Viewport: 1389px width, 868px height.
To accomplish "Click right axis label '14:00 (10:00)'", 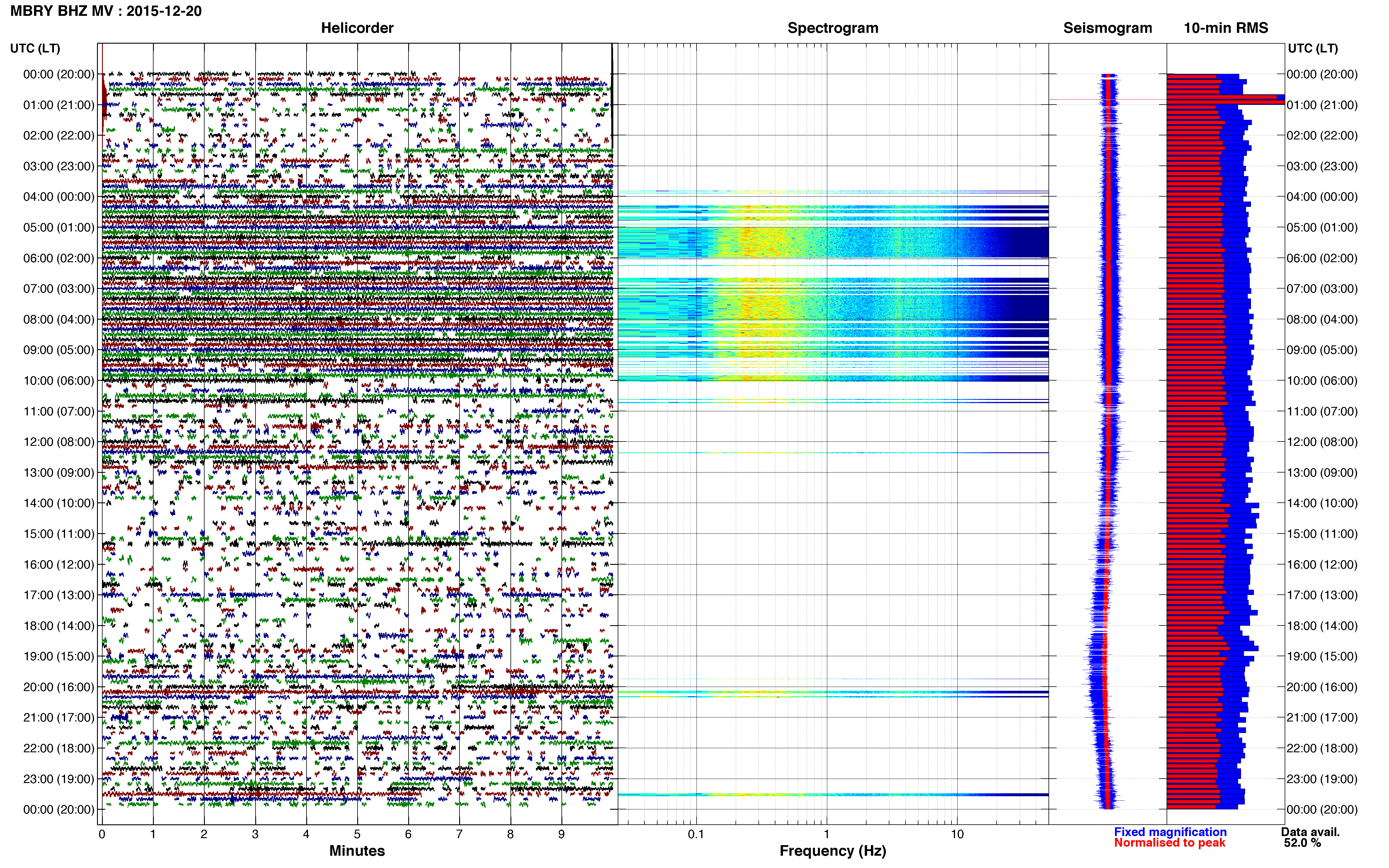I will coord(1322,503).
